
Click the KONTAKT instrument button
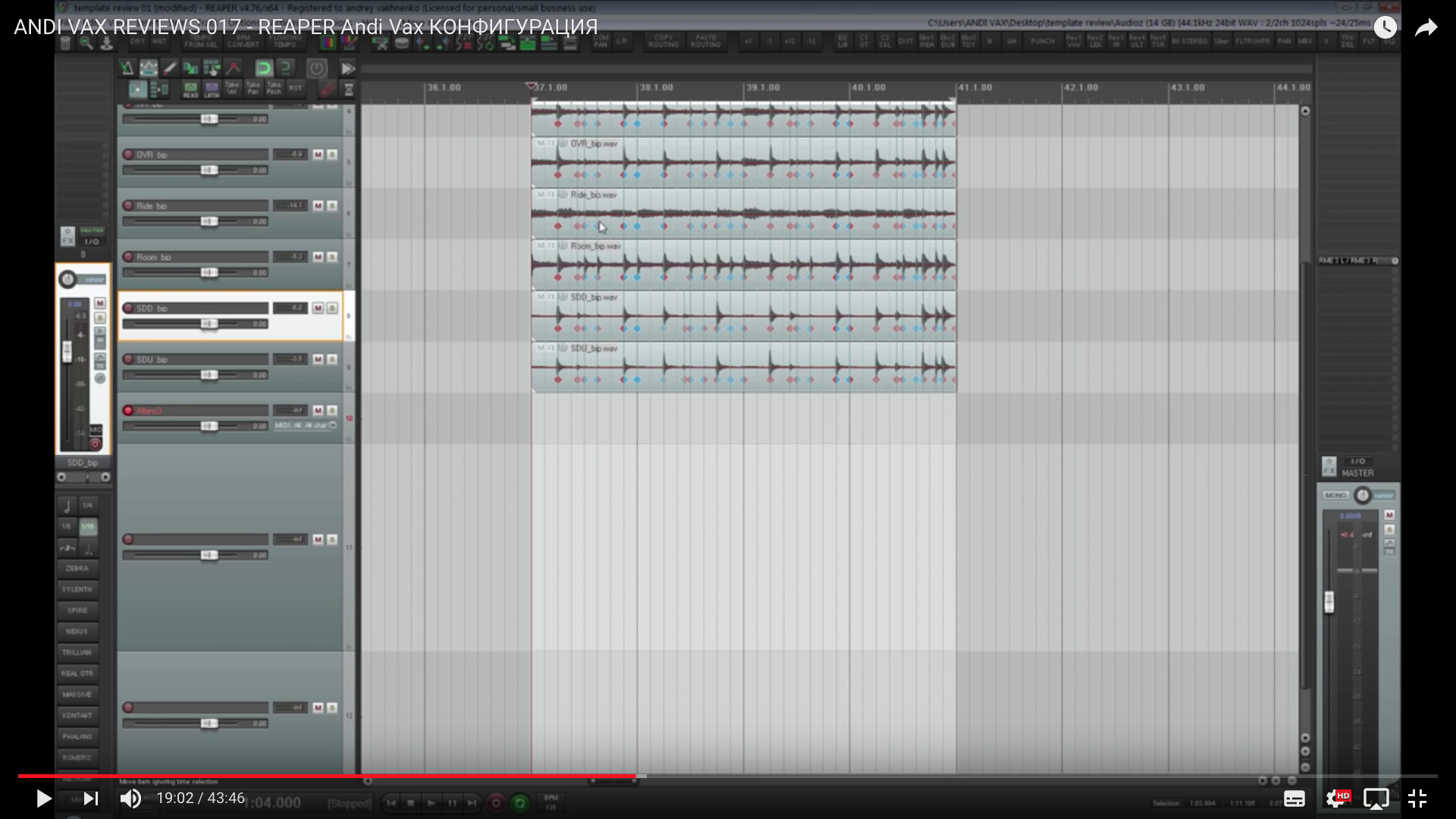(77, 715)
